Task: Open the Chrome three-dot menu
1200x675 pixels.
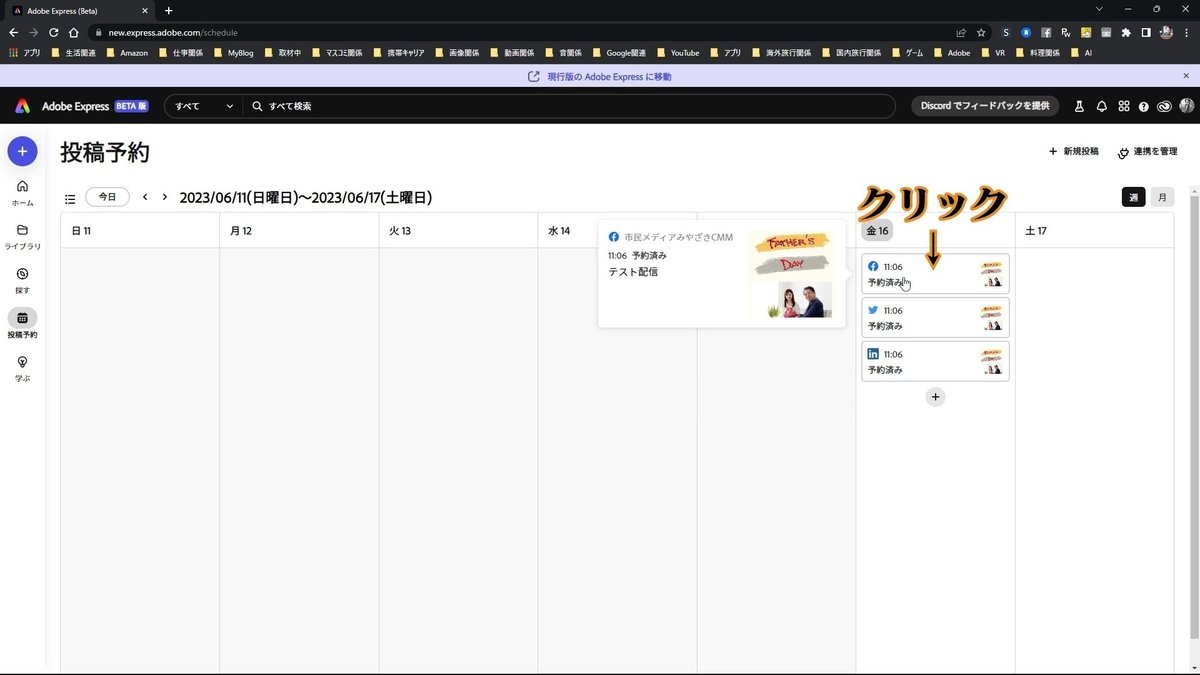Action: tap(1187, 32)
